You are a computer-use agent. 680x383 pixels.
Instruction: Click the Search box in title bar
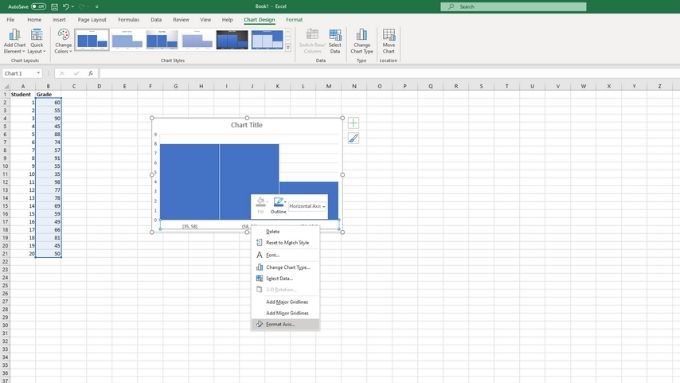513,7
